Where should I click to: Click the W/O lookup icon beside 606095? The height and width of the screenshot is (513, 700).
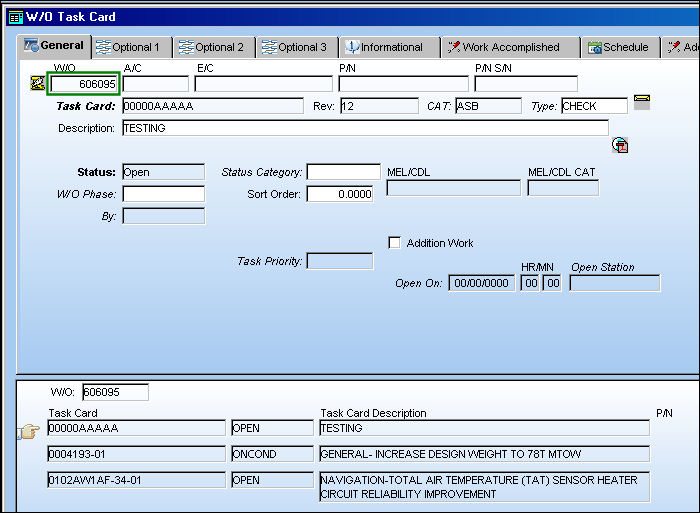click(38, 83)
